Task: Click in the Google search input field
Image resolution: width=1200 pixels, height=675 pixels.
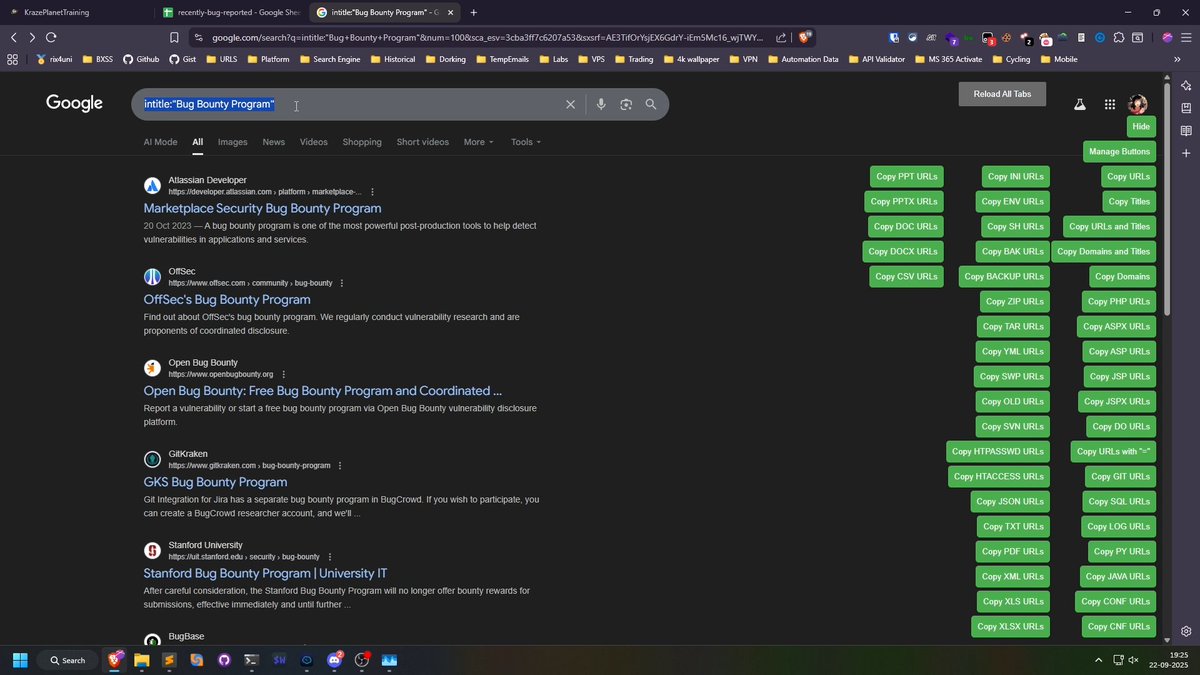Action: [x=350, y=104]
